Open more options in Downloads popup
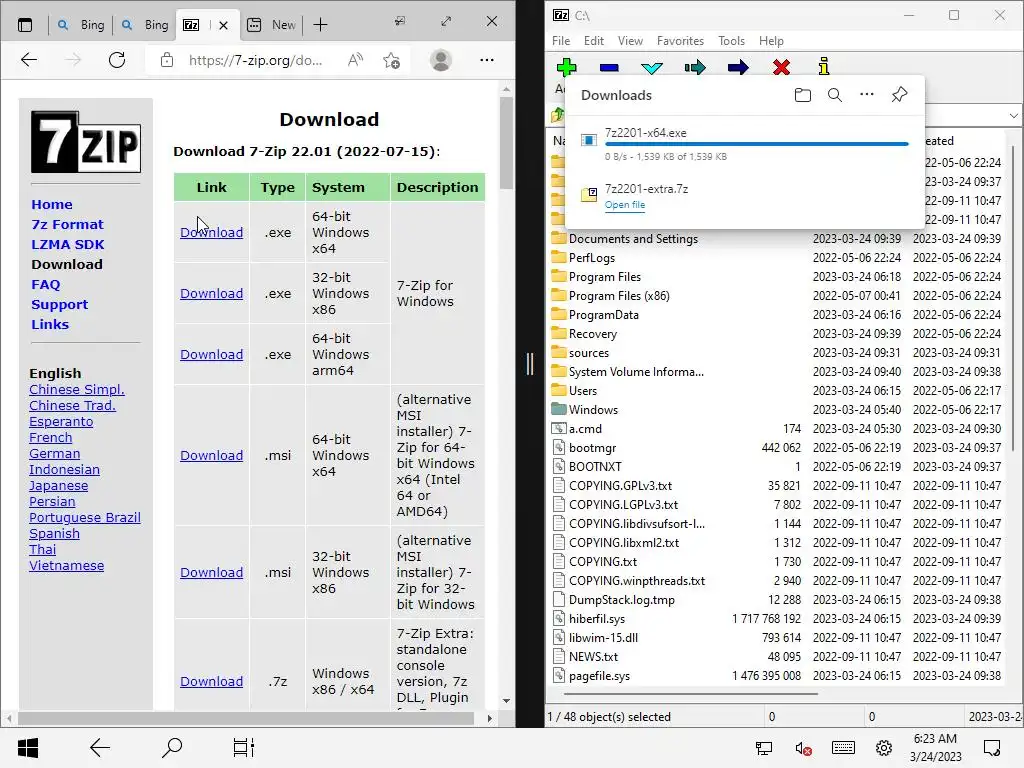Image resolution: width=1024 pixels, height=768 pixels. [867, 95]
